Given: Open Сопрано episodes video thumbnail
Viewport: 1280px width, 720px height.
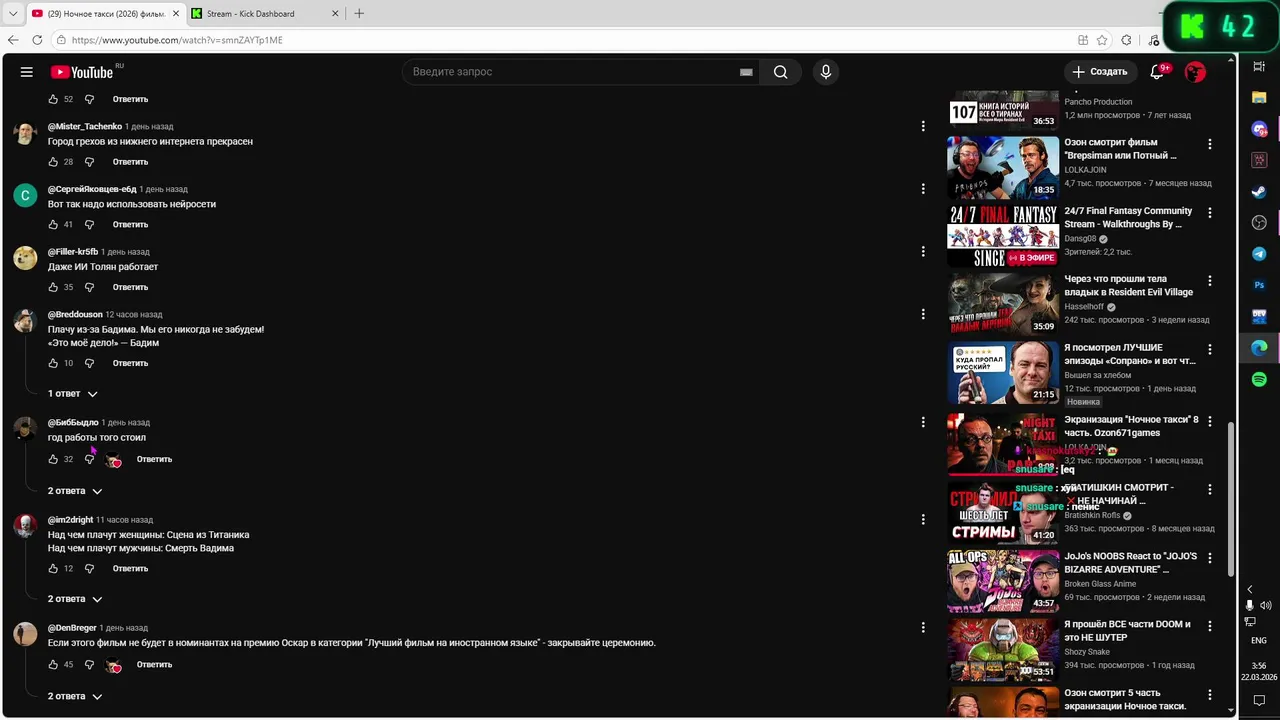Looking at the screenshot, I should 1003,373.
